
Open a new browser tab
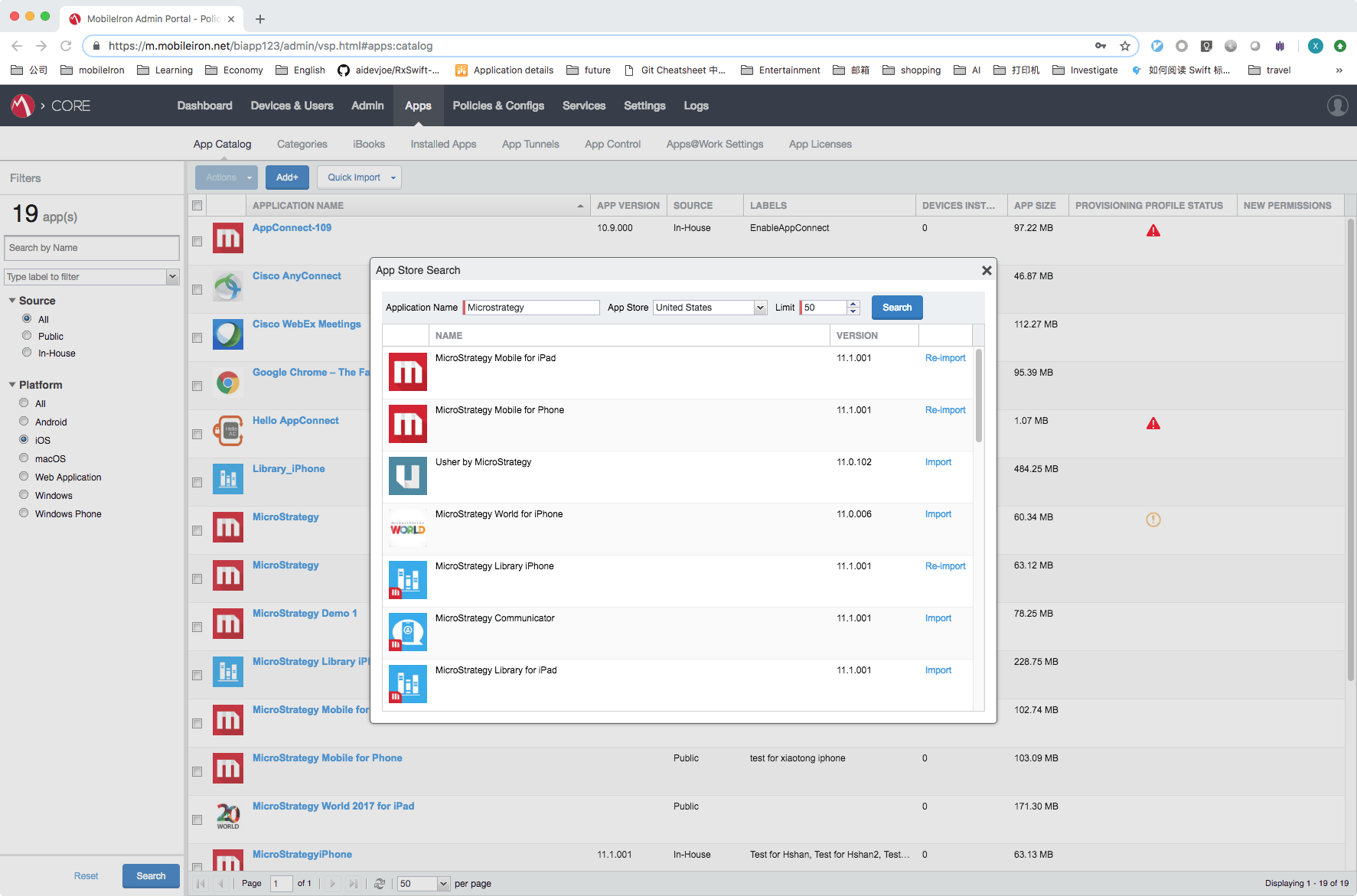click(x=260, y=19)
